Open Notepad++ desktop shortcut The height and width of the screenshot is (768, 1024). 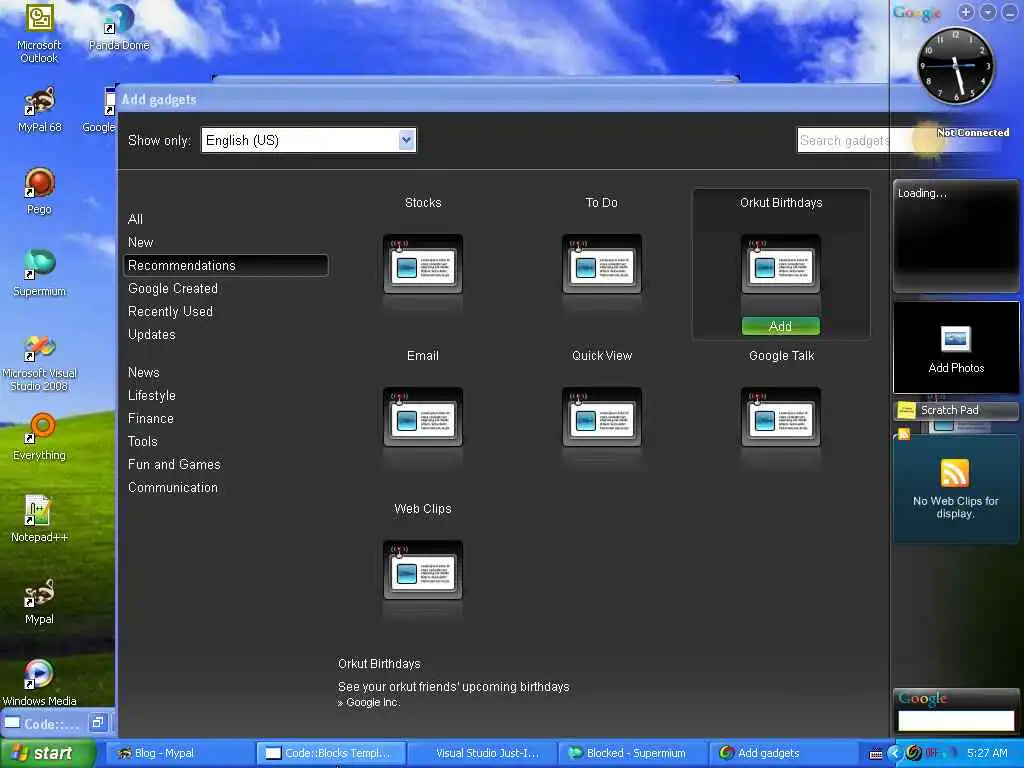pos(39,519)
